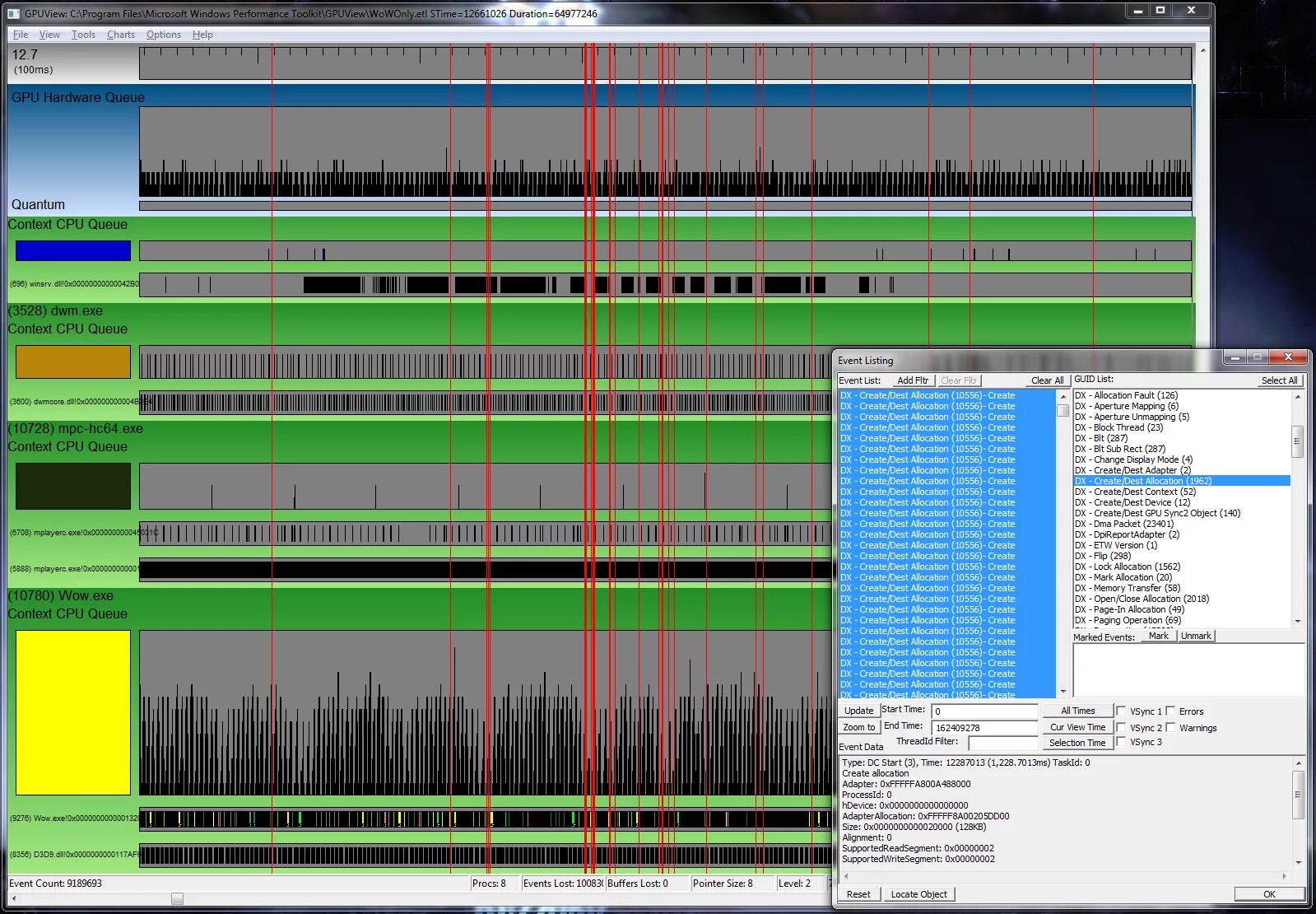Click the Locate Object button
Image resolution: width=1316 pixels, height=914 pixels.
918,894
